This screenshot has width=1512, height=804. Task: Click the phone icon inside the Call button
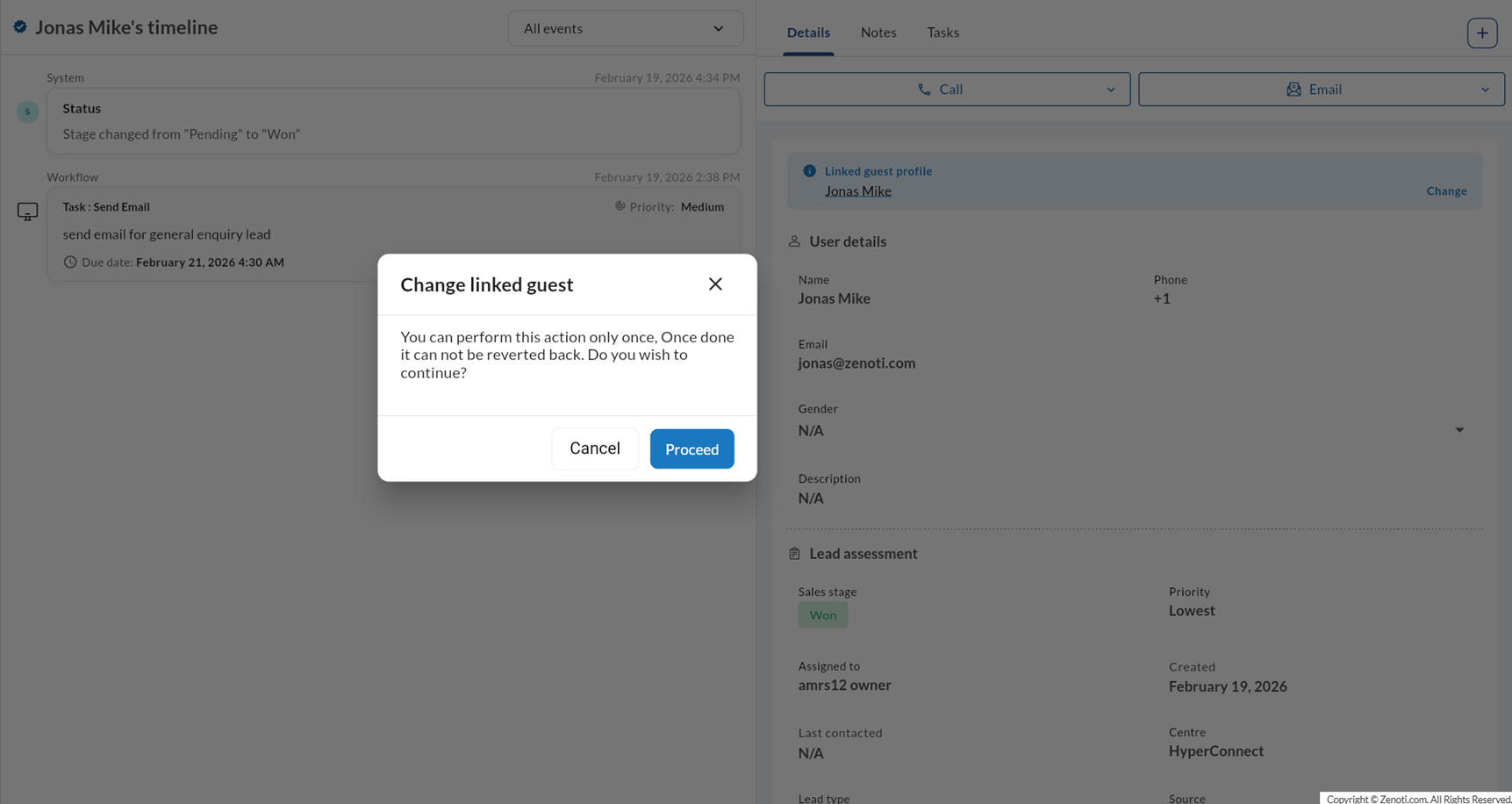[924, 89]
